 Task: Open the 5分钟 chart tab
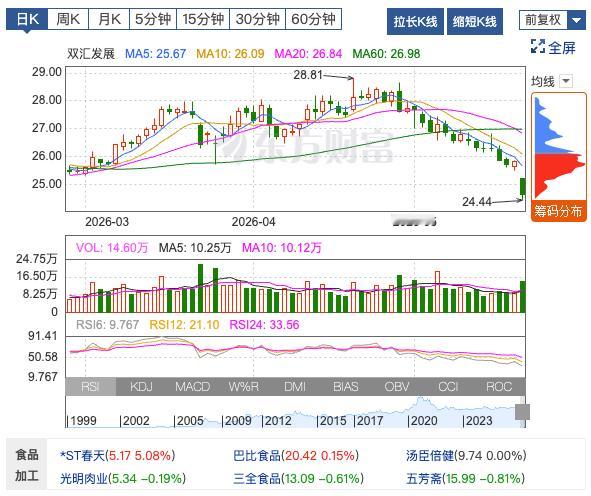point(153,19)
